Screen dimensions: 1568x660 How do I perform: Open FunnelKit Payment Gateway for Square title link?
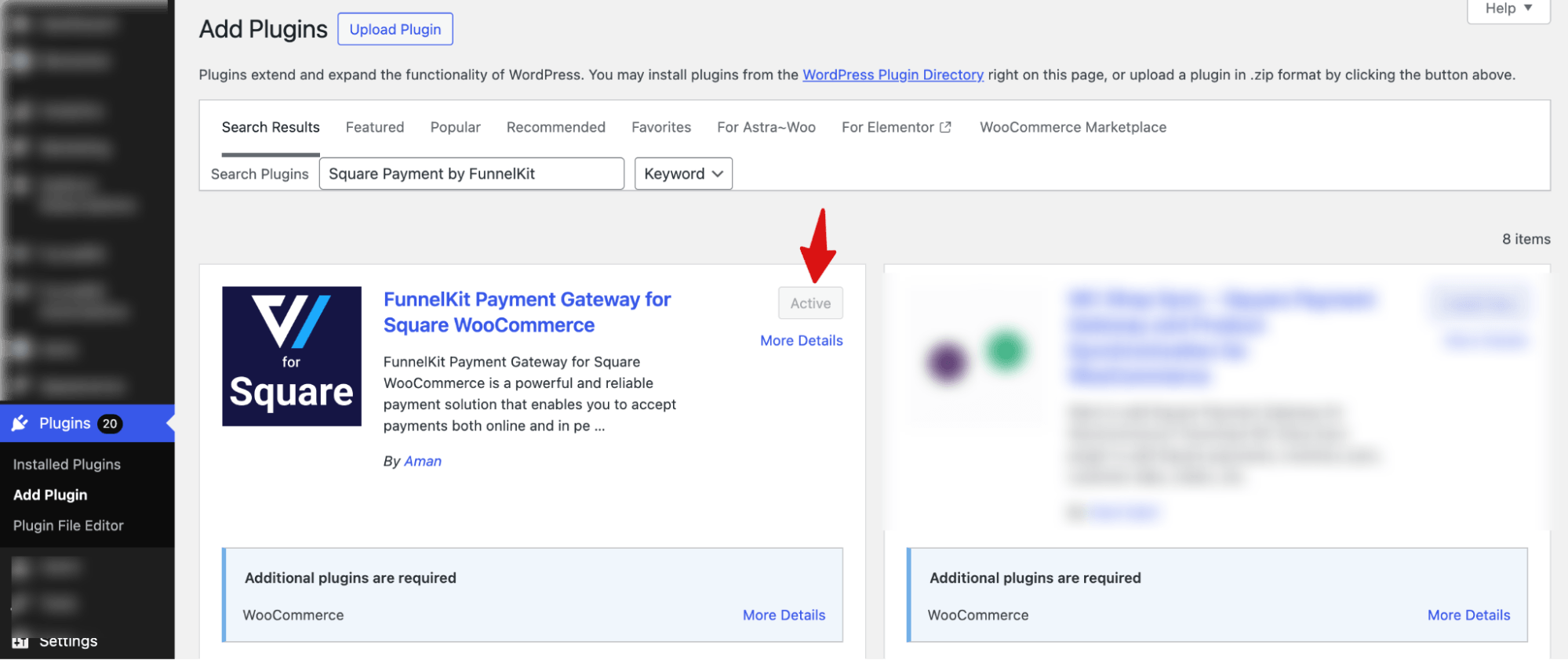click(x=527, y=312)
